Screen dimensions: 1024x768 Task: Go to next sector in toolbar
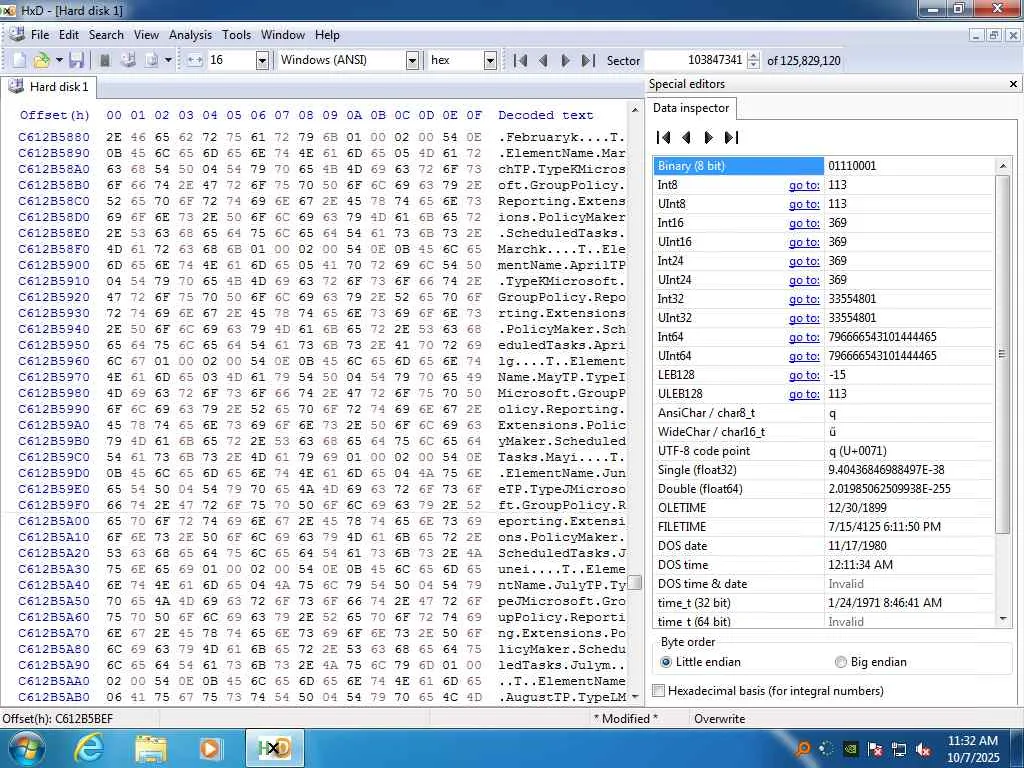pyautogui.click(x=566, y=60)
